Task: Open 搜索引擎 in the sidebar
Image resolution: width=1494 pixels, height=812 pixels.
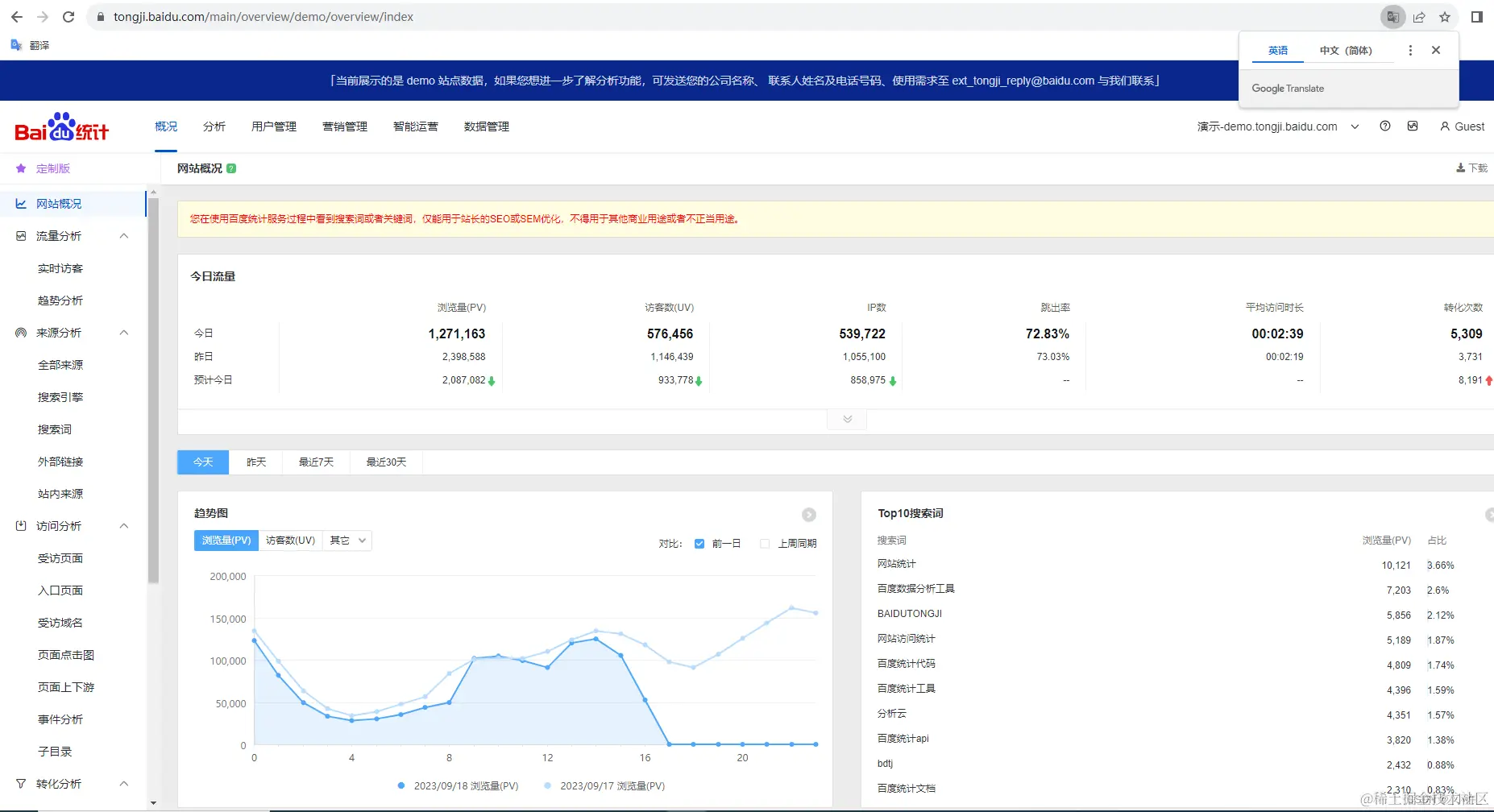Action: coord(60,397)
